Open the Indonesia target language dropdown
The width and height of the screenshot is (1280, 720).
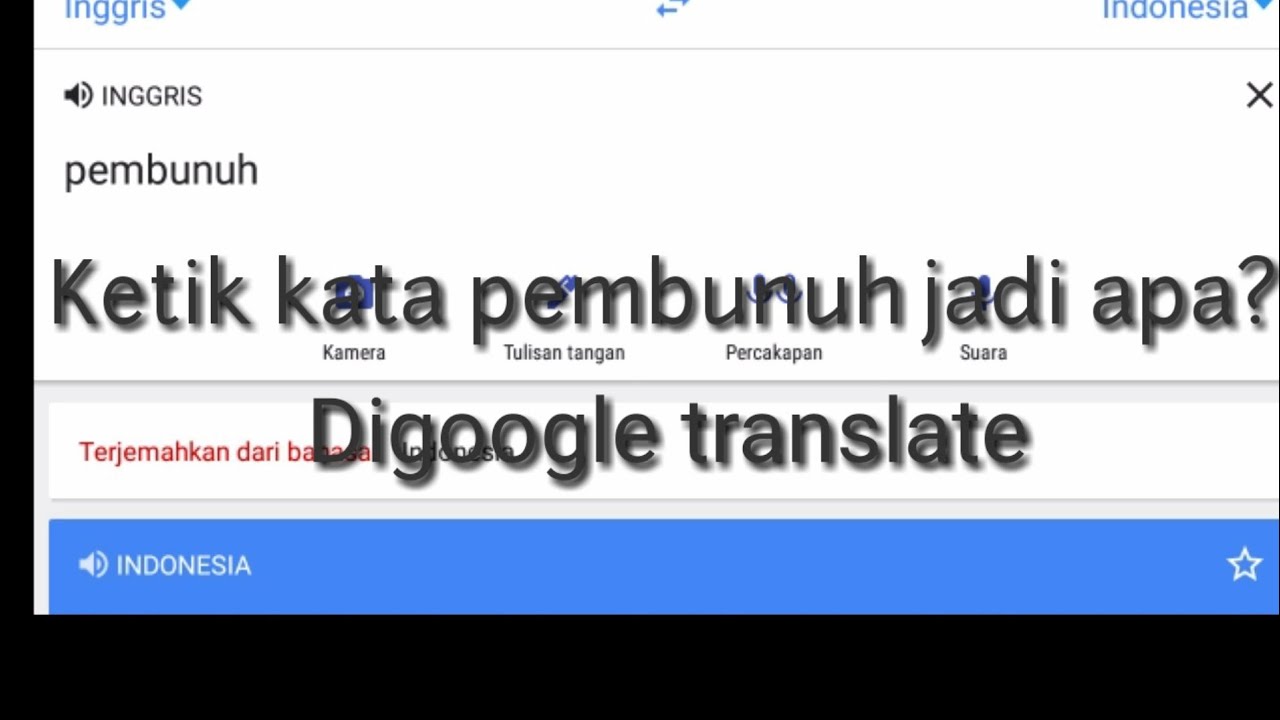coord(1189,9)
